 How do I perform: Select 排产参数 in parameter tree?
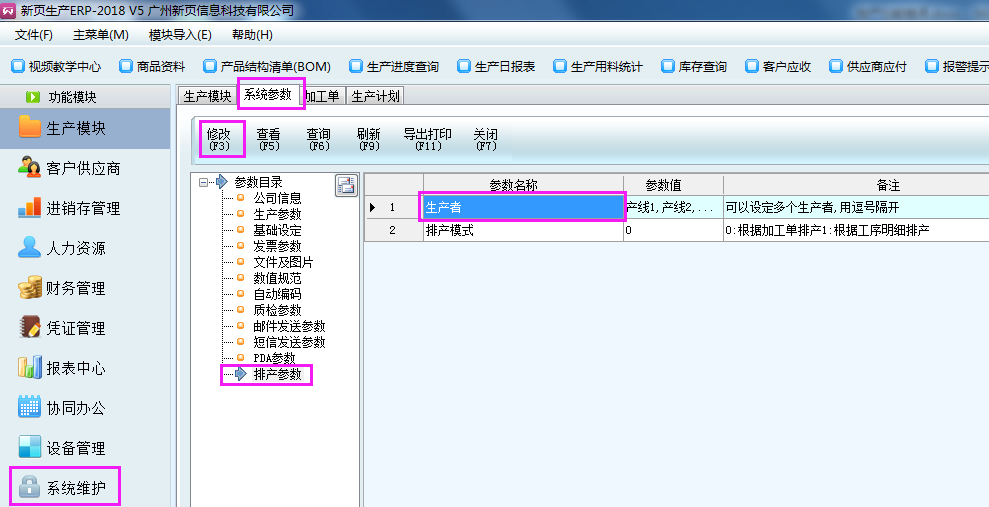coord(277,374)
